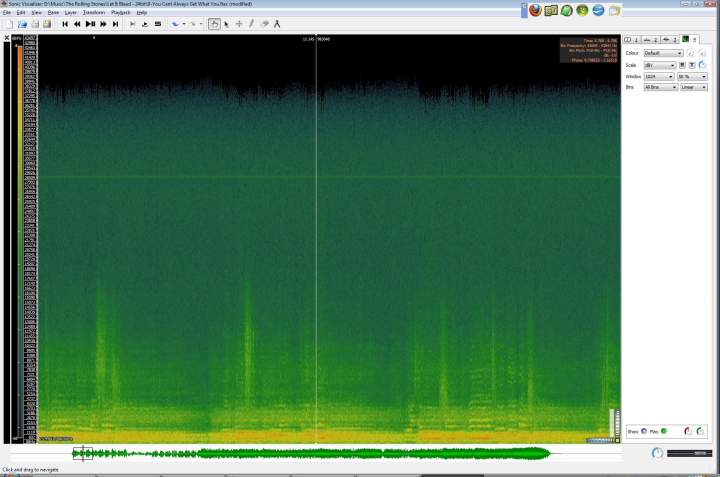Image resolution: width=720 pixels, height=477 pixels.
Task: Open the Linear frequency scale dropdown
Action: 693,87
